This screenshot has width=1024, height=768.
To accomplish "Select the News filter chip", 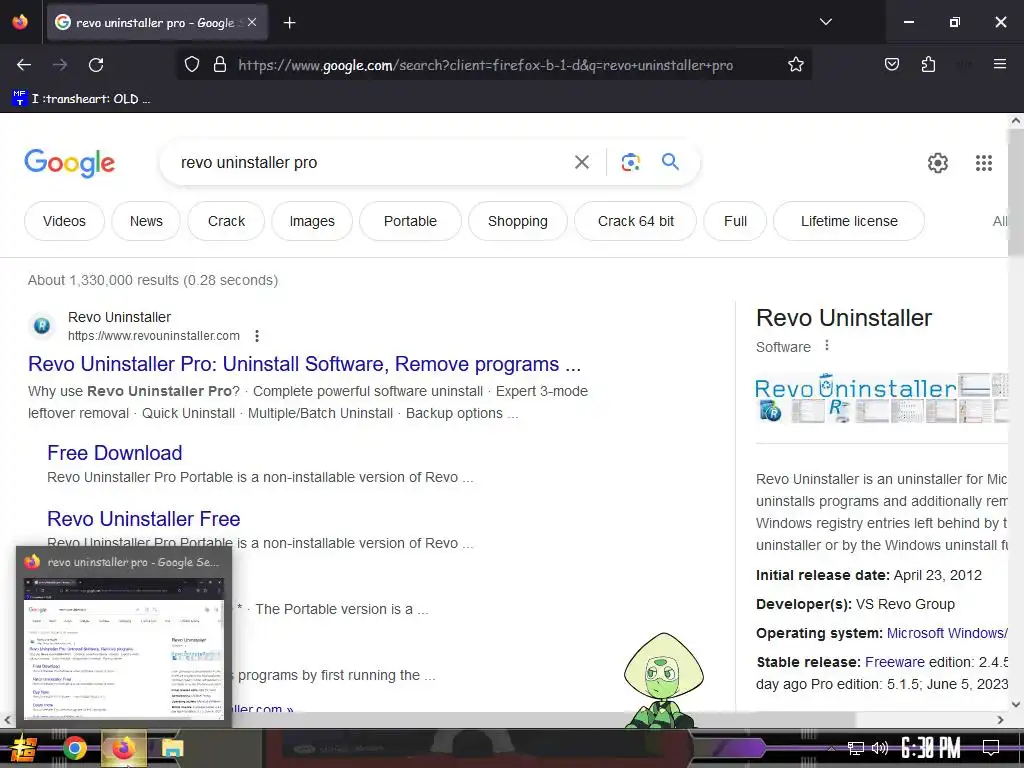I will (x=146, y=221).
